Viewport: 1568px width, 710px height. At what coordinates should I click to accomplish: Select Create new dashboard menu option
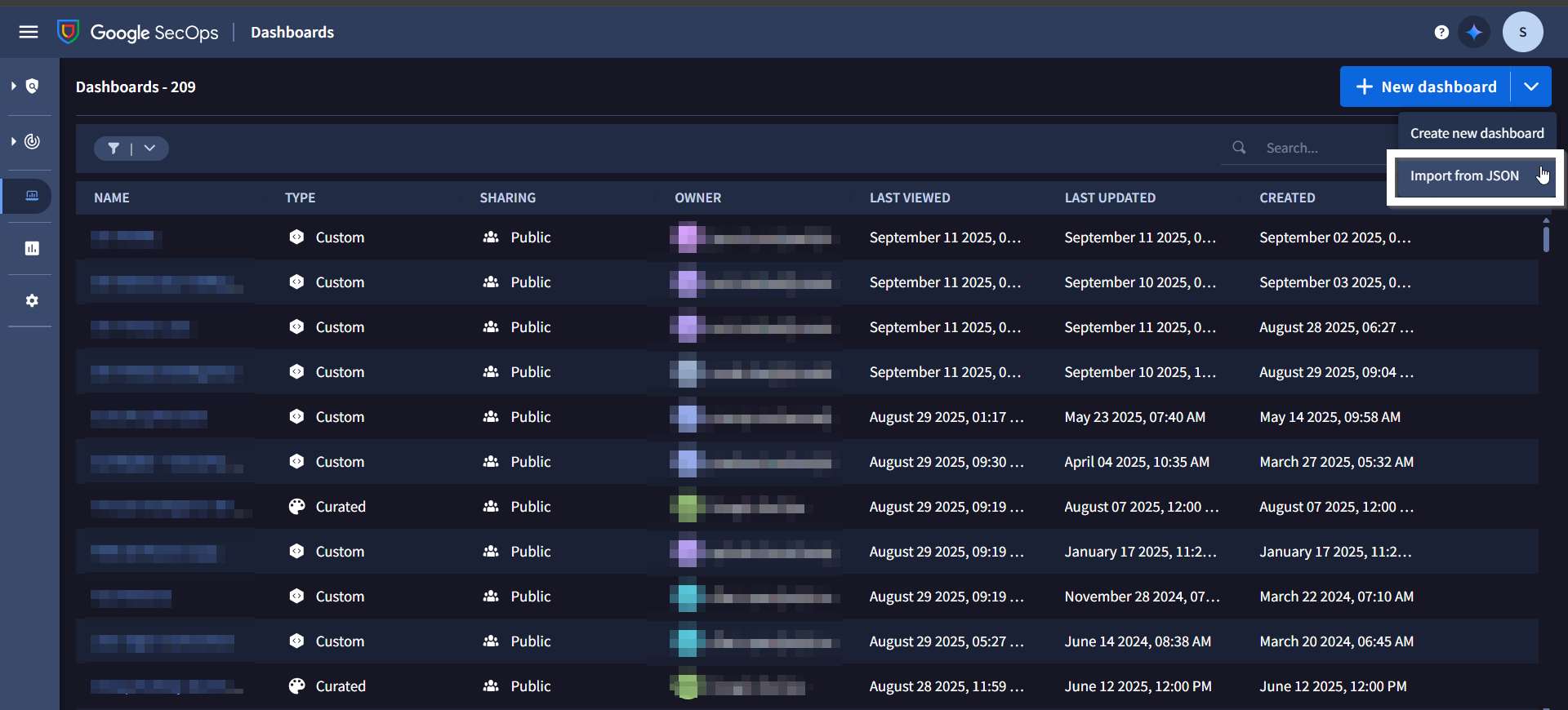(1477, 133)
